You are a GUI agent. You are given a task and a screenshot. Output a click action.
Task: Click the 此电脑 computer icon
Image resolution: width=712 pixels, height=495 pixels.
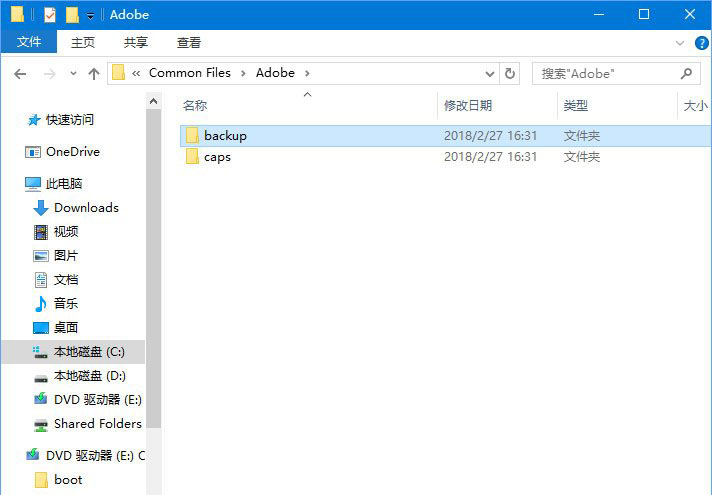pos(33,184)
